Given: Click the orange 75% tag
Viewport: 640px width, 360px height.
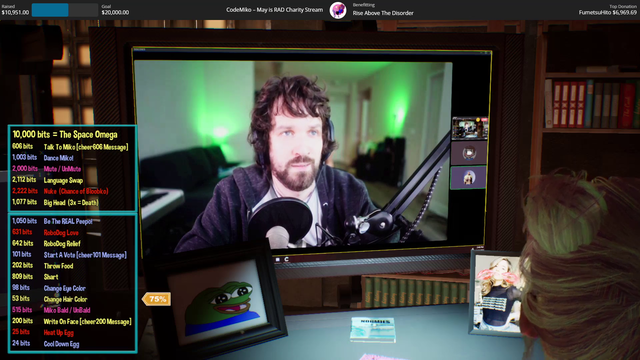Looking at the screenshot, I should click(x=156, y=299).
